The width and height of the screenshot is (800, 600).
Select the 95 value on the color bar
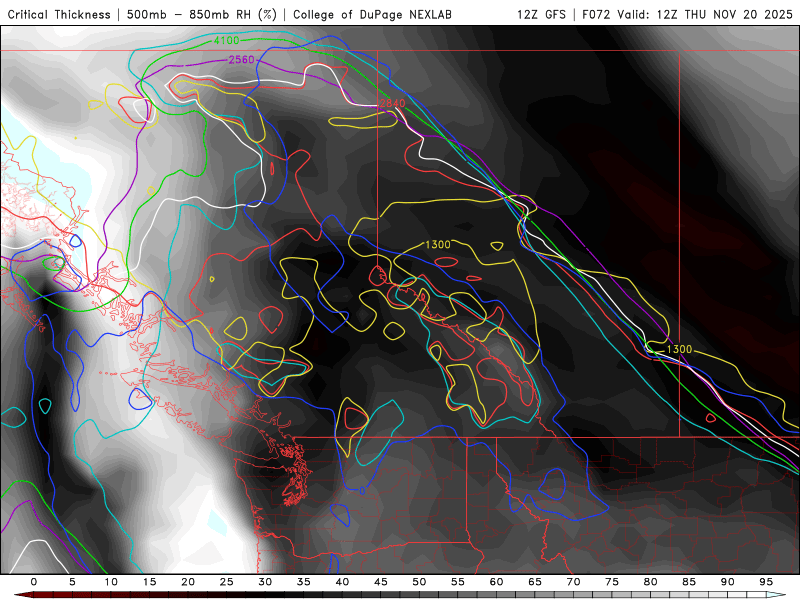766,582
